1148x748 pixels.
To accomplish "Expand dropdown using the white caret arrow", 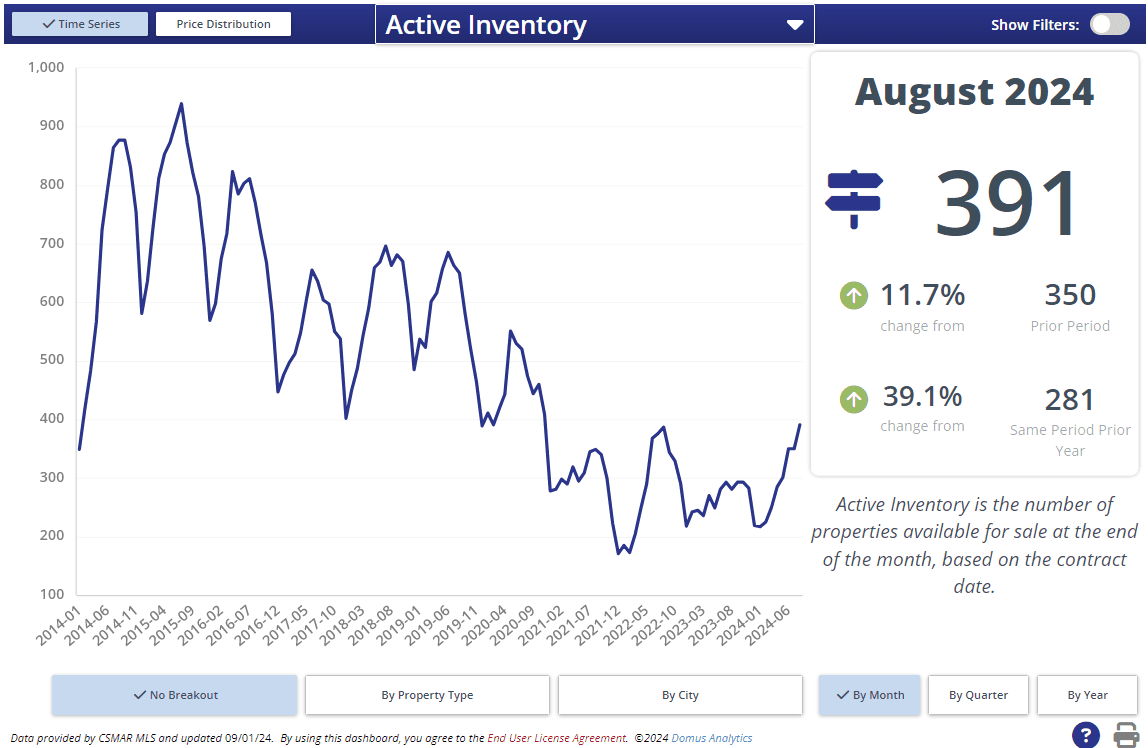I will point(795,25).
